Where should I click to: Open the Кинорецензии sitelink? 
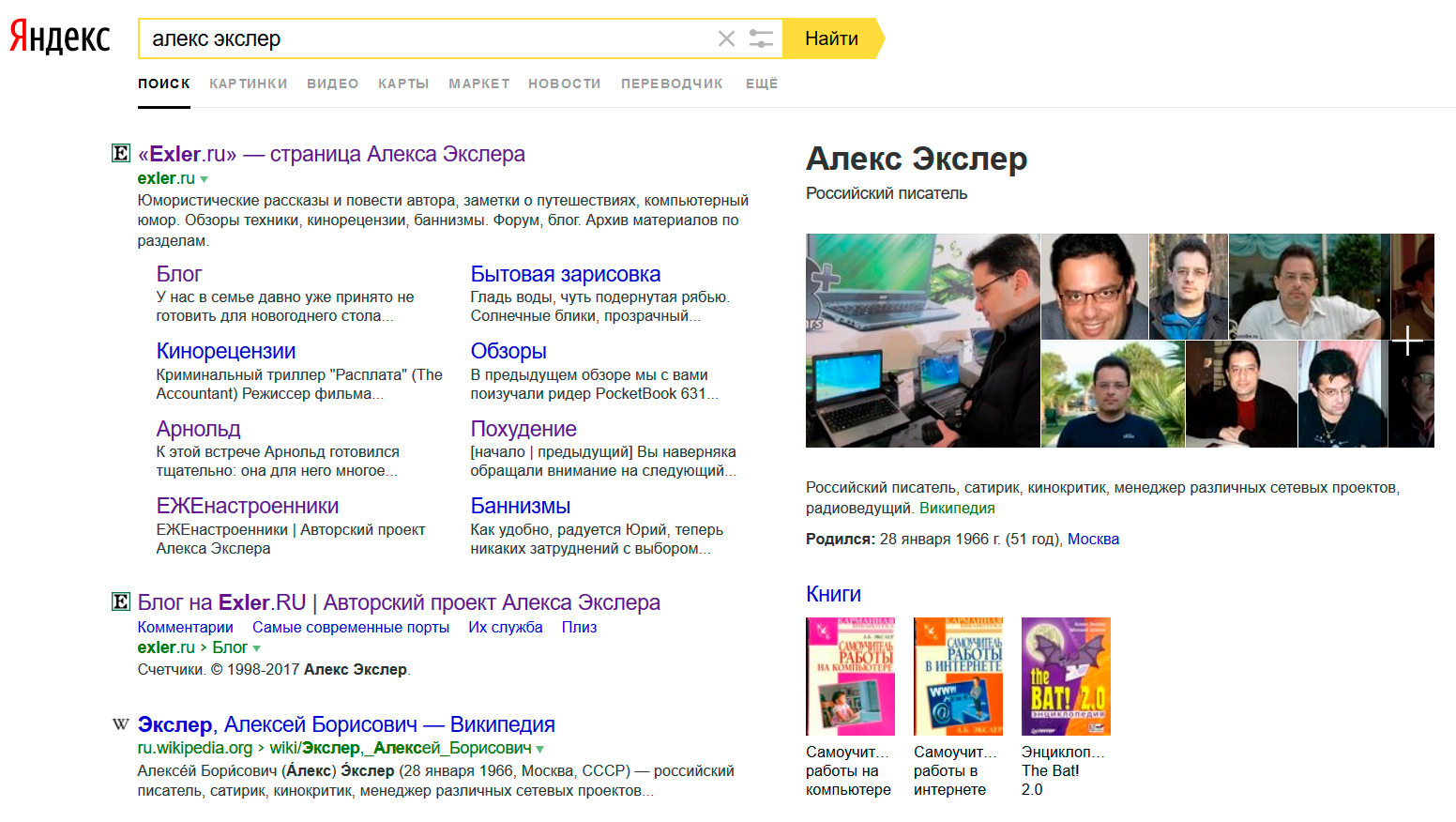click(226, 351)
